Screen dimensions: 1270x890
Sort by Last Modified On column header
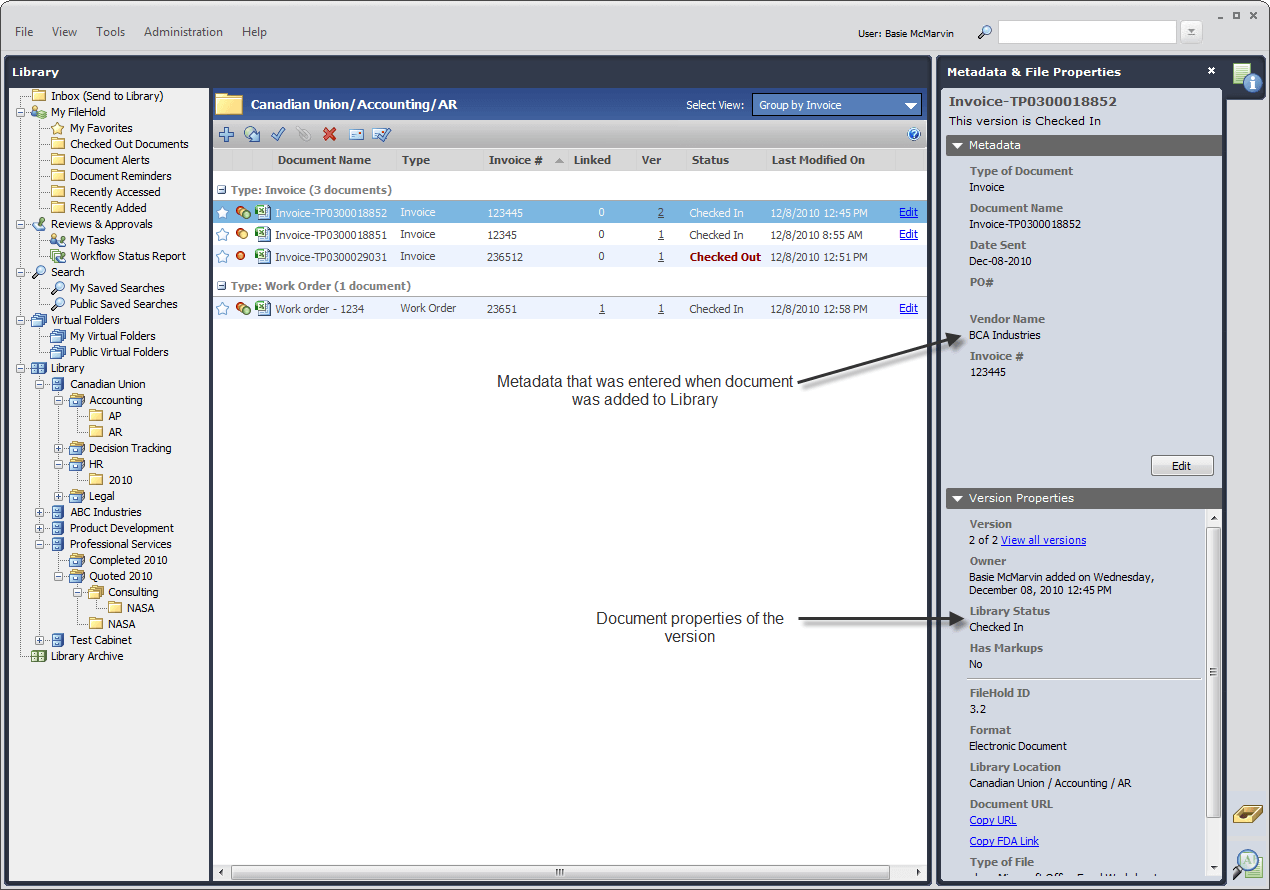(x=818, y=160)
